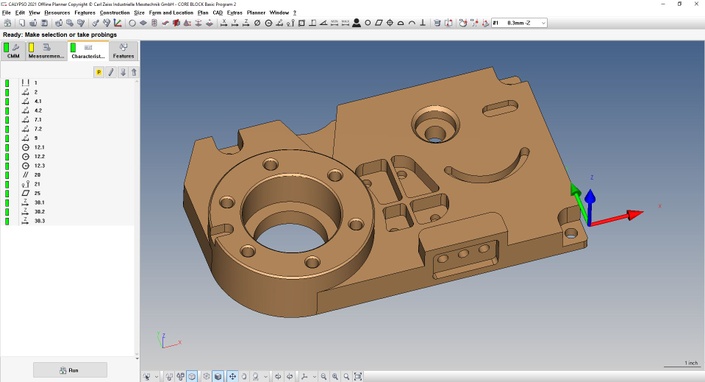Expand the coordinate system dropdown arrow
The height and width of the screenshot is (382, 705).
tap(314, 377)
